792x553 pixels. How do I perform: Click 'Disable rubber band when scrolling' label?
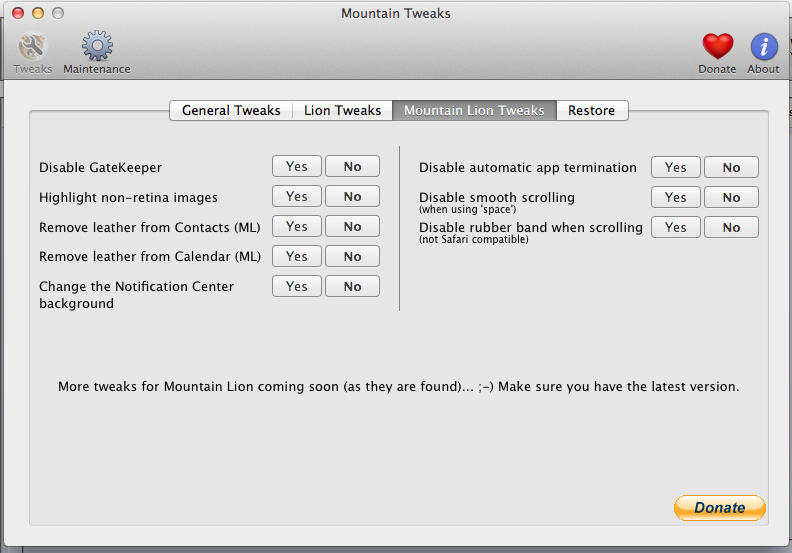tap(531, 227)
